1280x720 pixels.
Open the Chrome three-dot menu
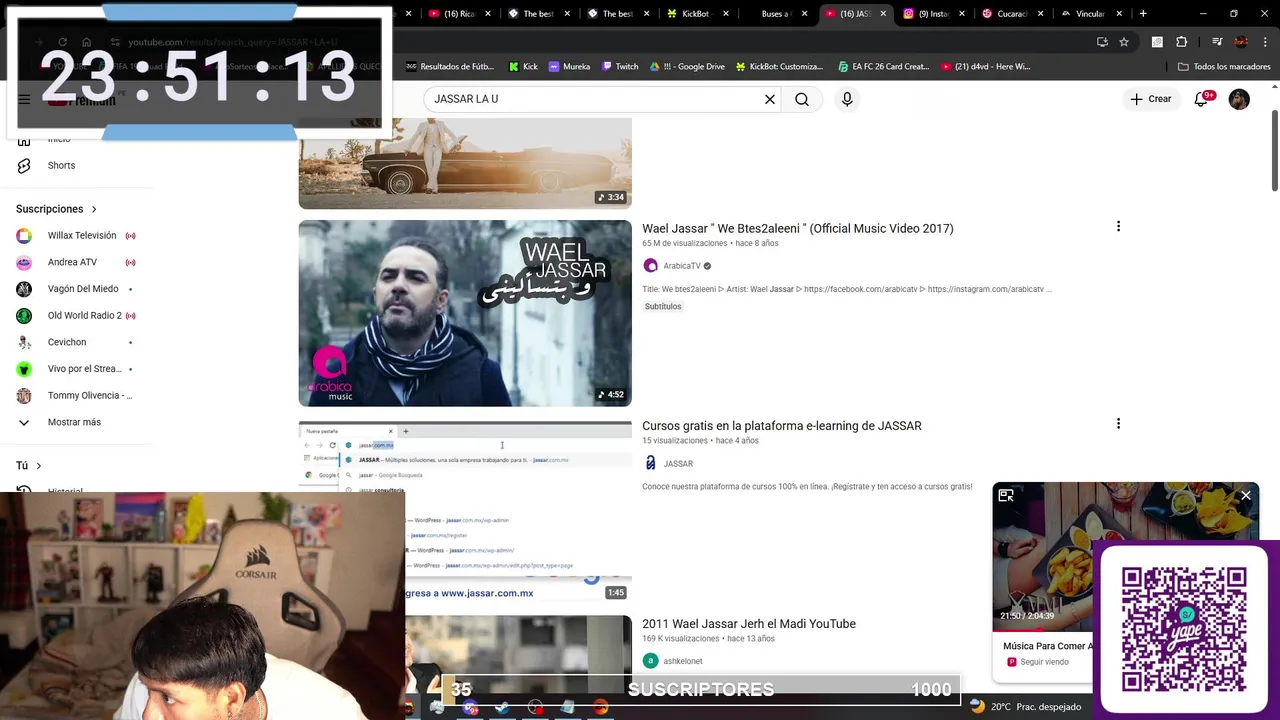point(1266,42)
